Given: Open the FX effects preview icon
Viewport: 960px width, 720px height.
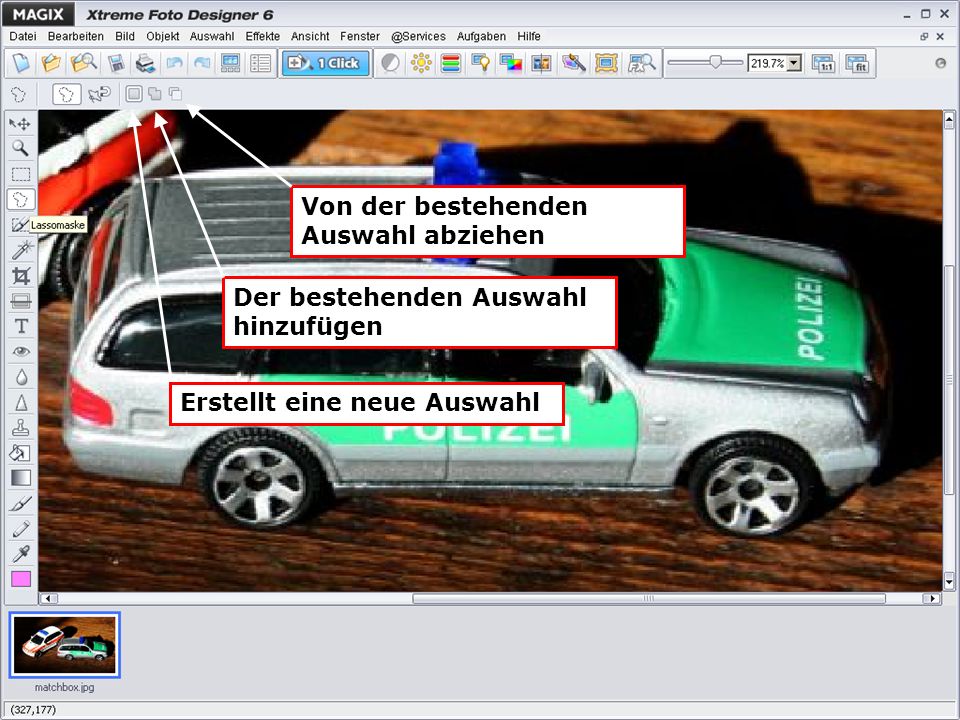Looking at the screenshot, I should coord(641,63).
